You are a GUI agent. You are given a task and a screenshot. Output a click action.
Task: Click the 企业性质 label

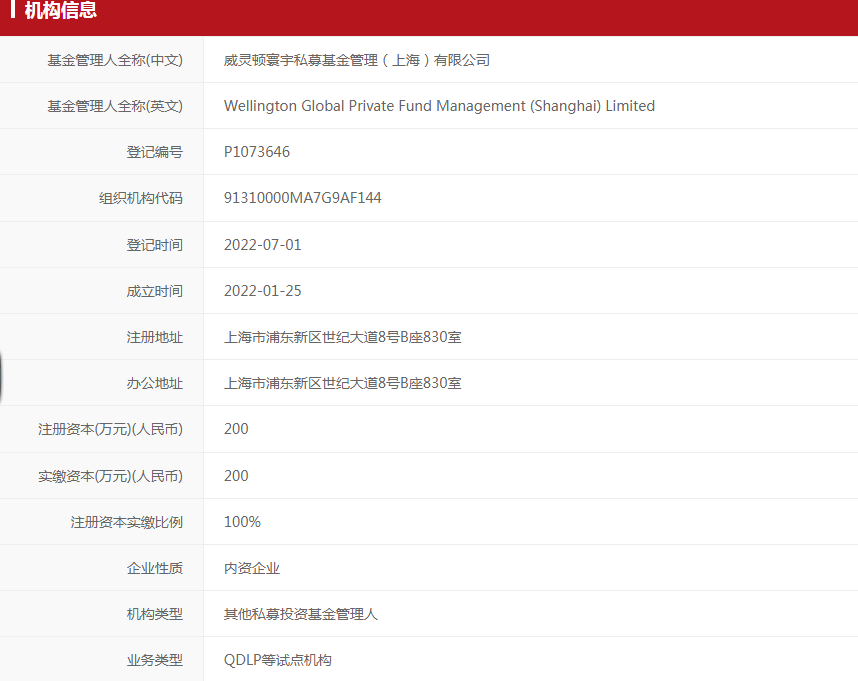click(x=155, y=568)
